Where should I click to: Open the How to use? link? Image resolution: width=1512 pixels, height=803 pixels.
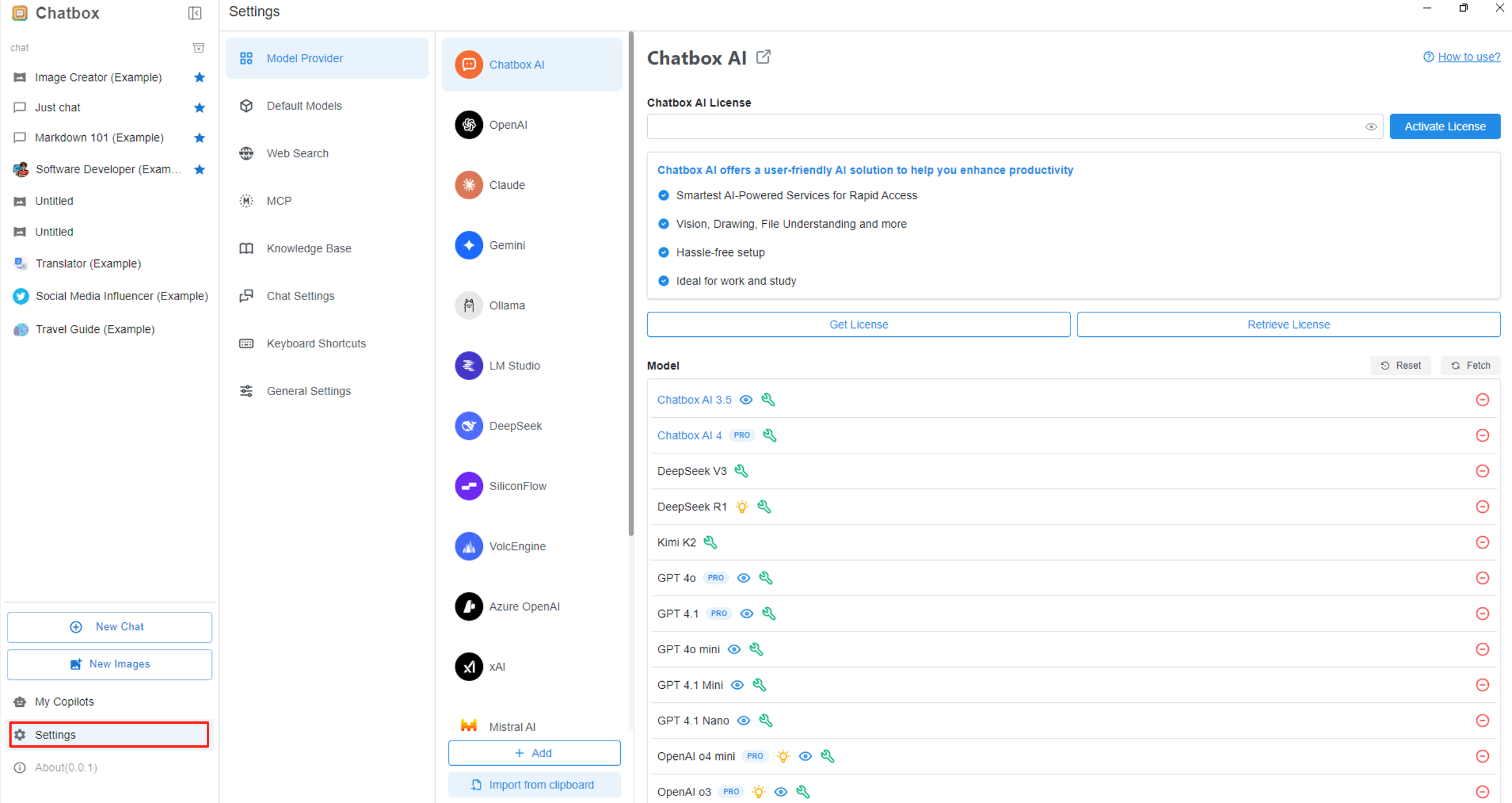[1468, 57]
